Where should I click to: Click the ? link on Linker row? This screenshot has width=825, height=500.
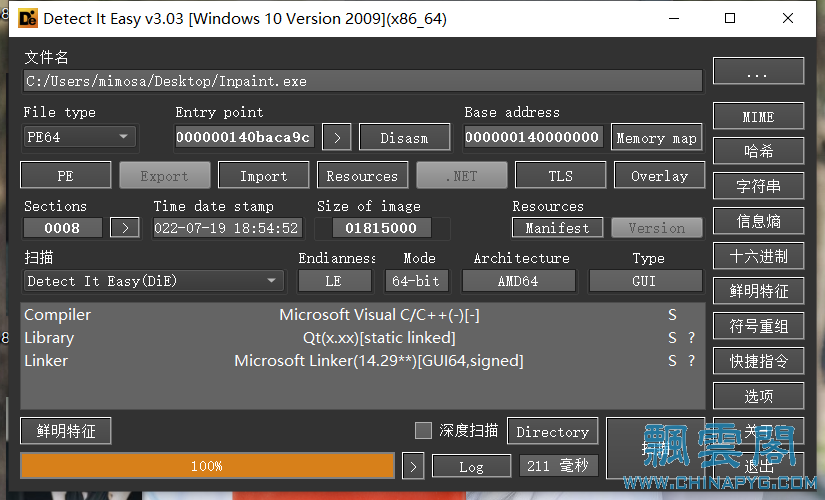click(x=691, y=361)
